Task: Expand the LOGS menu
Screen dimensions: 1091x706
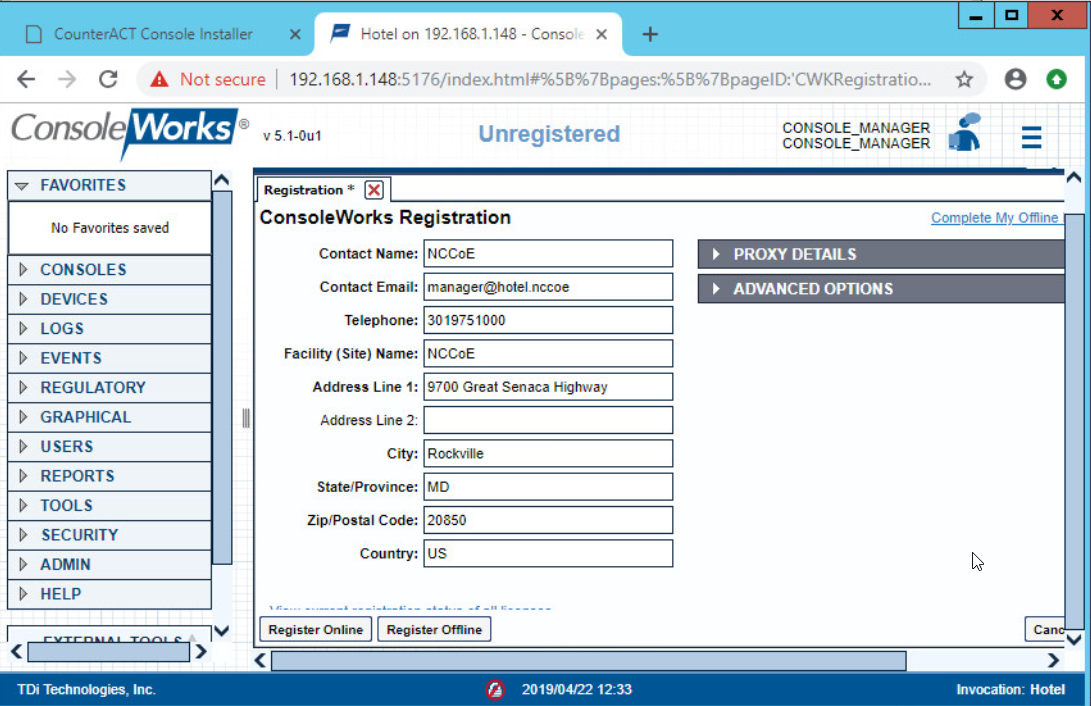Action: coord(109,328)
